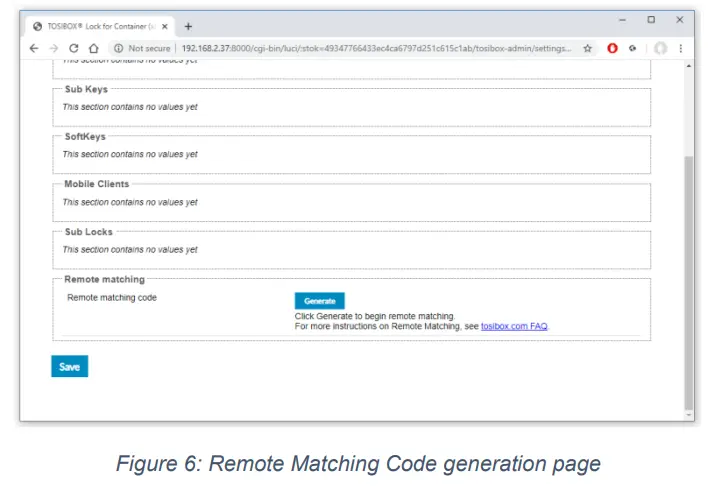Select the TOSIBOX Lock for Container tab
This screenshot has width=709, height=501.
pos(99,27)
